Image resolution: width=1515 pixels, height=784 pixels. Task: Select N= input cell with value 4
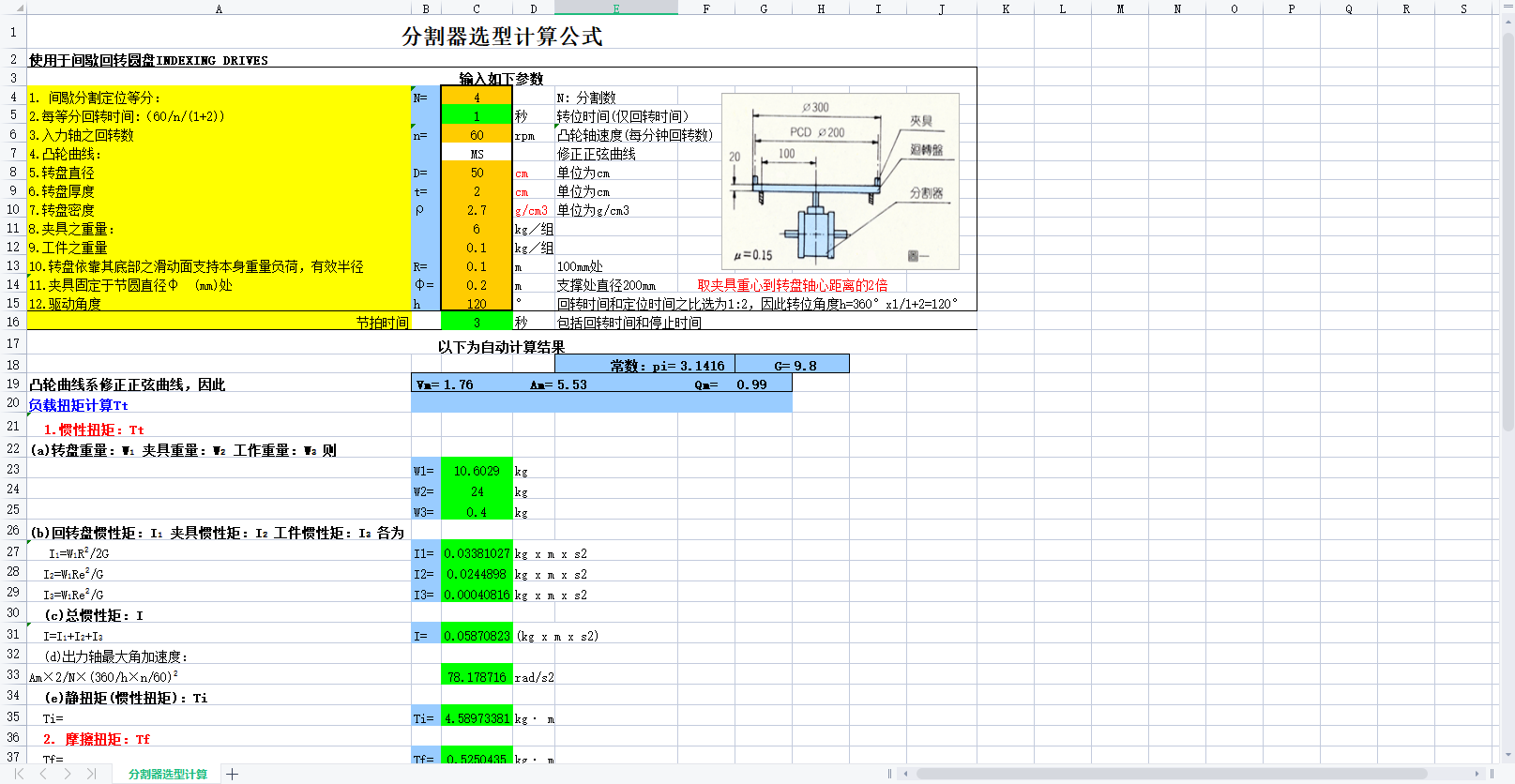click(477, 97)
